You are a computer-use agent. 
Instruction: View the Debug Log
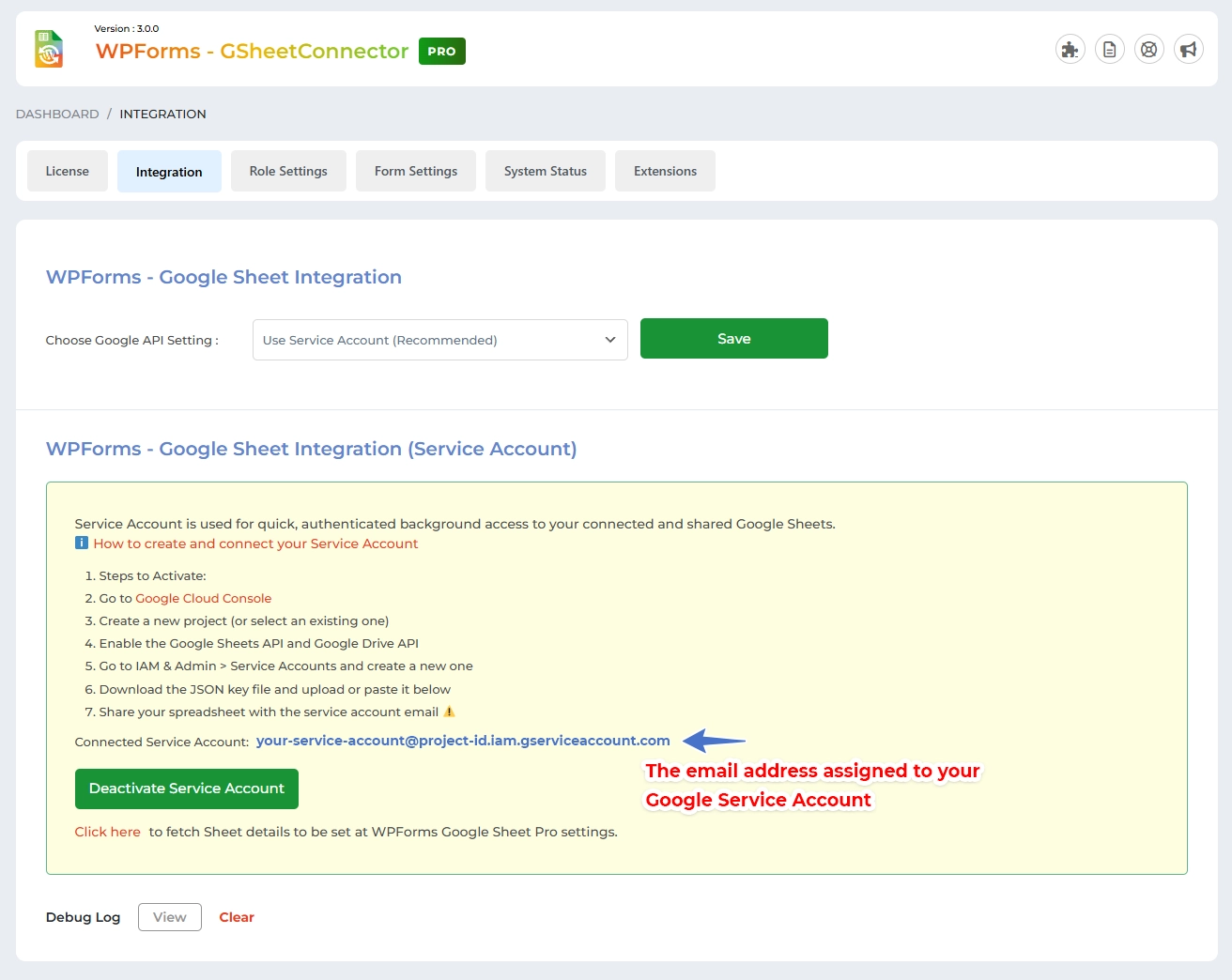tap(169, 917)
